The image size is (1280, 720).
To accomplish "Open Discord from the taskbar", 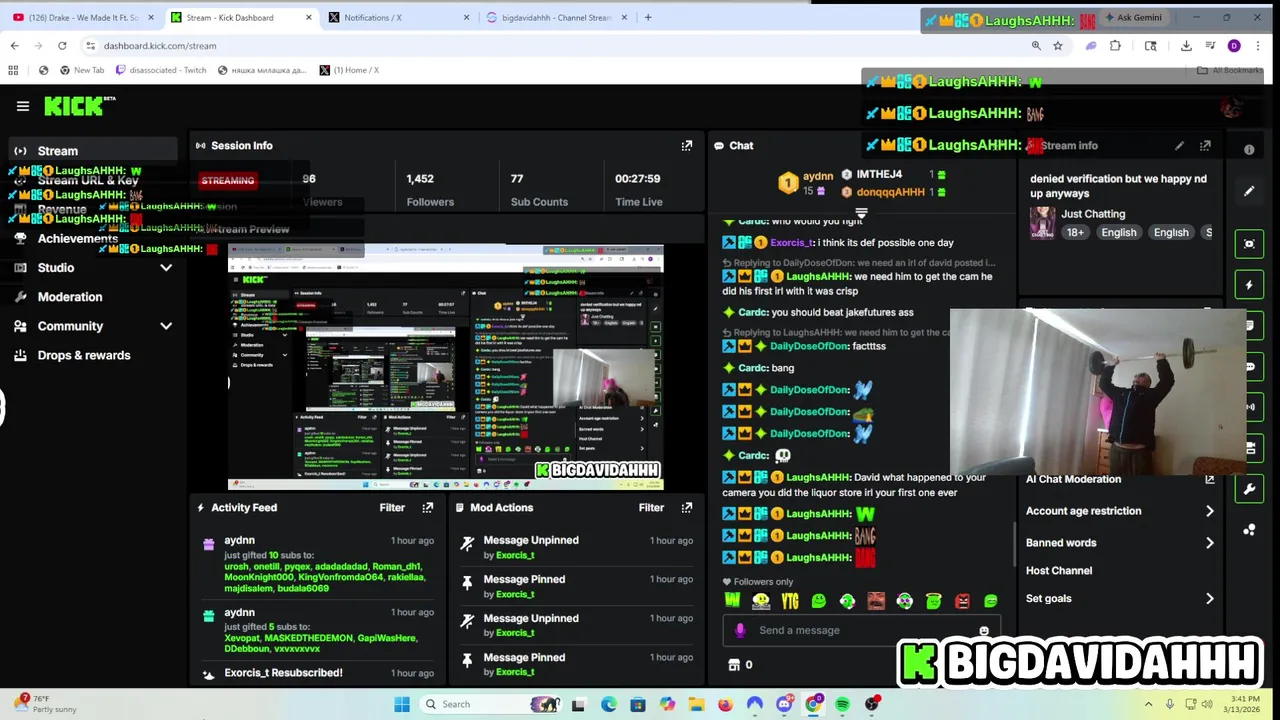I will [x=784, y=705].
